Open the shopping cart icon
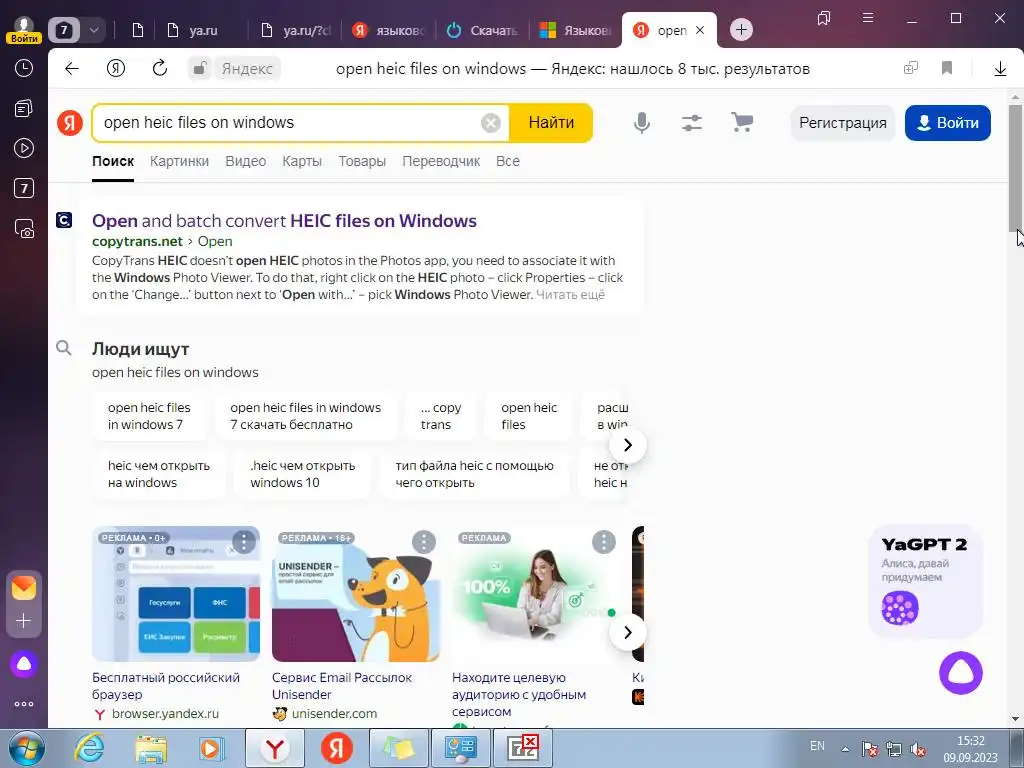Image resolution: width=1024 pixels, height=768 pixels. click(x=742, y=122)
